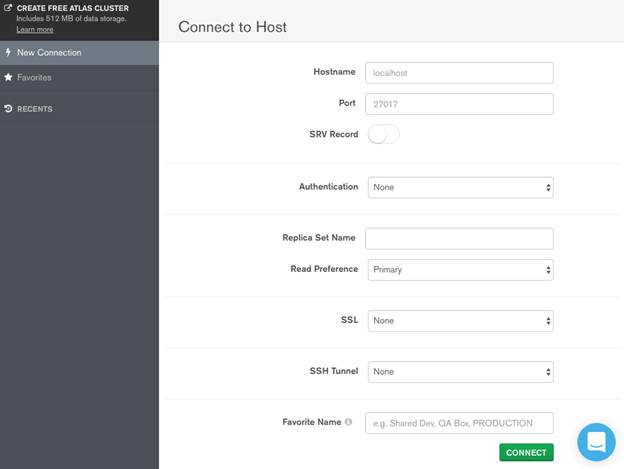Focus the Port input field

pyautogui.click(x=460, y=104)
